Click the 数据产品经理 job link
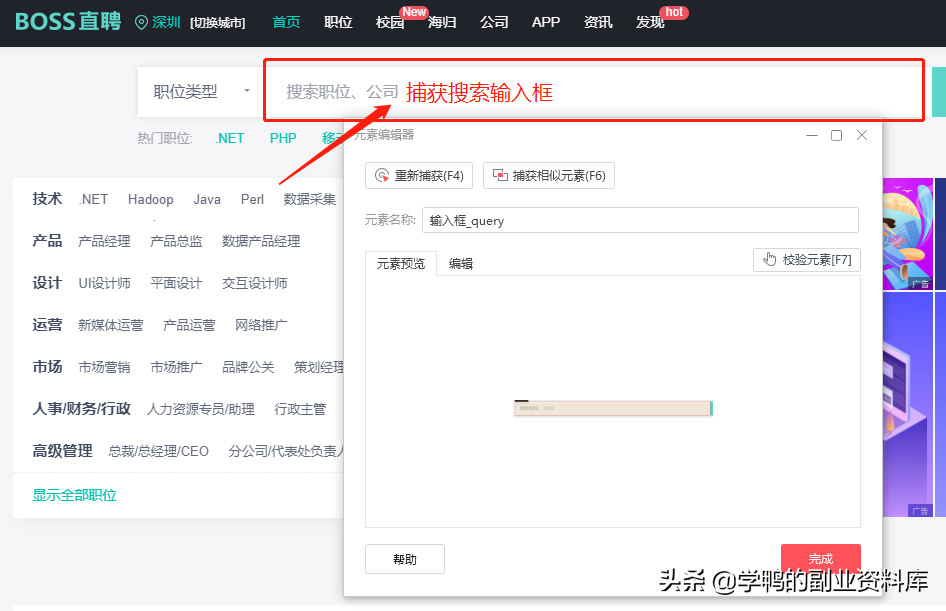The width and height of the screenshot is (946, 611). 261,241
